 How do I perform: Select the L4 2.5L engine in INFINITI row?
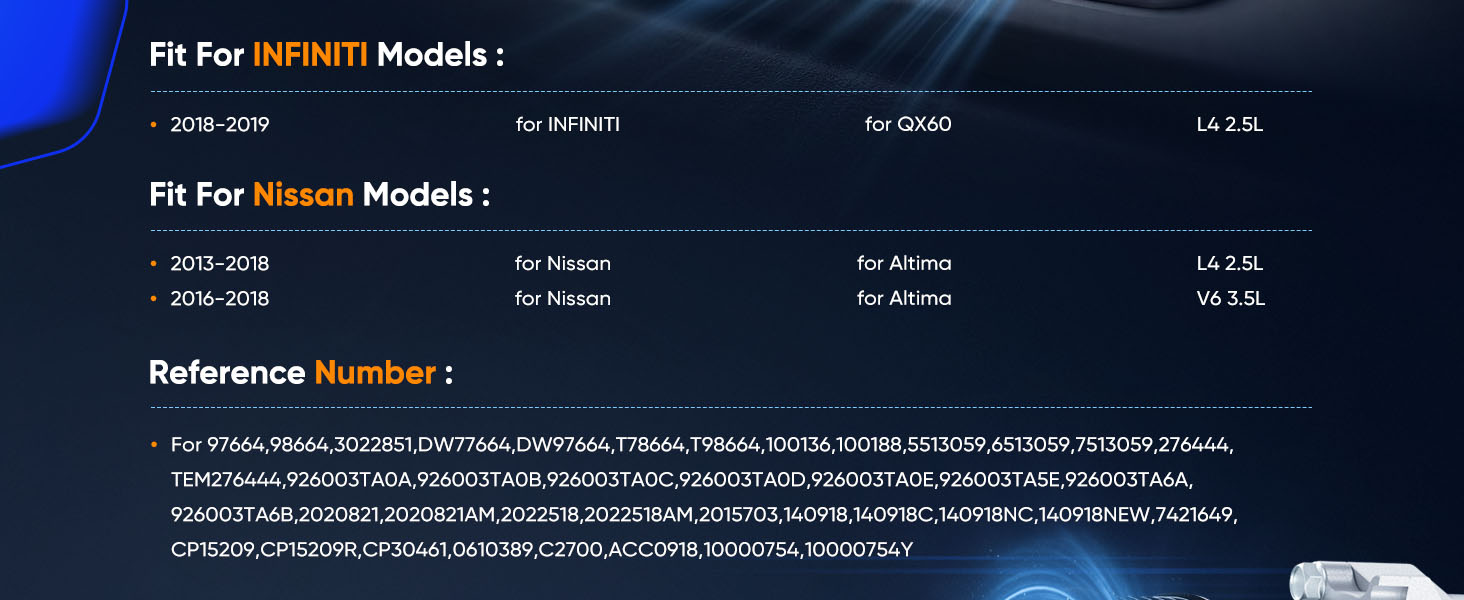(x=1230, y=125)
